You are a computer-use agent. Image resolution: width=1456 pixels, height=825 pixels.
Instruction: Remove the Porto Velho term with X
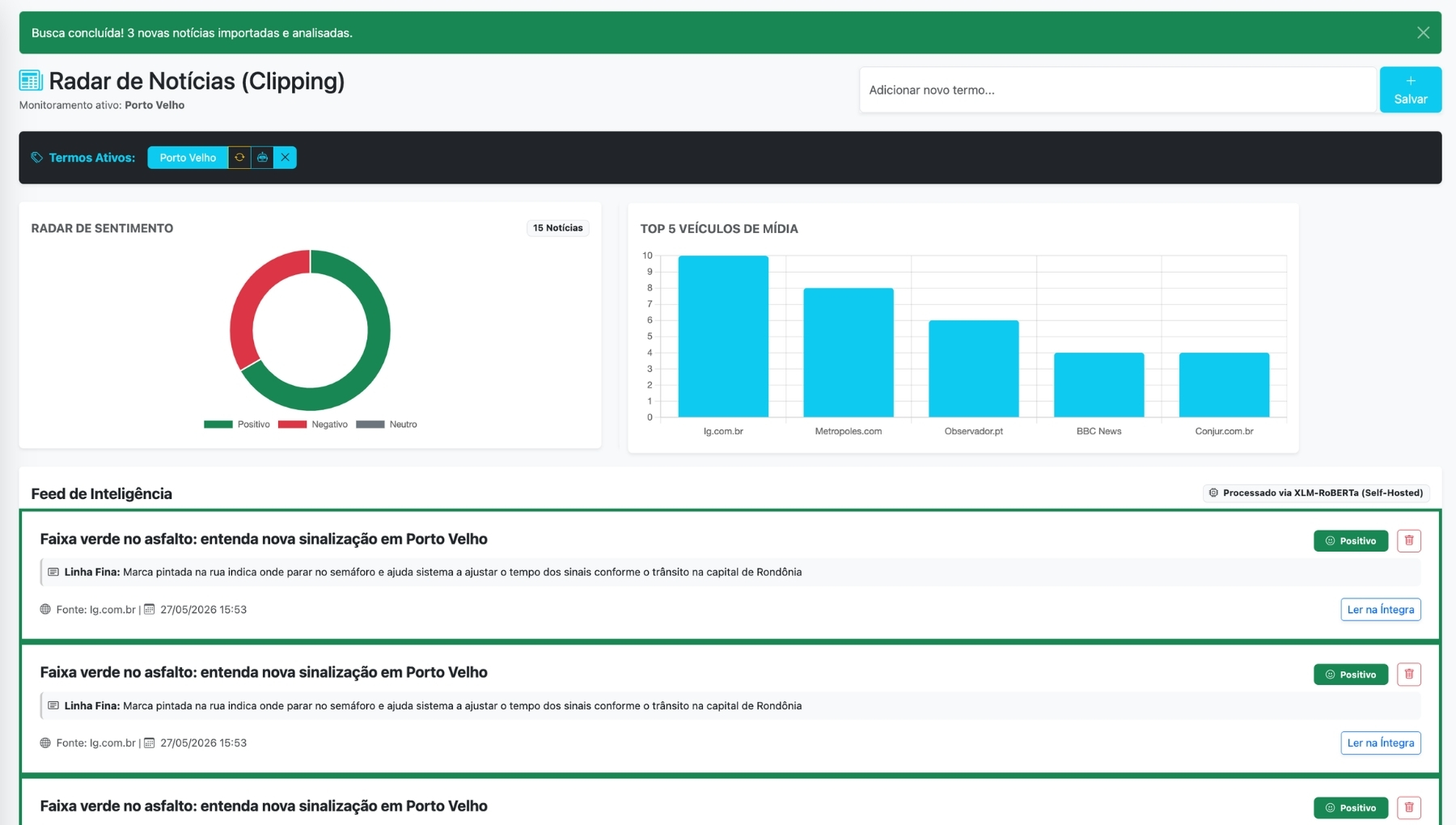(x=285, y=158)
